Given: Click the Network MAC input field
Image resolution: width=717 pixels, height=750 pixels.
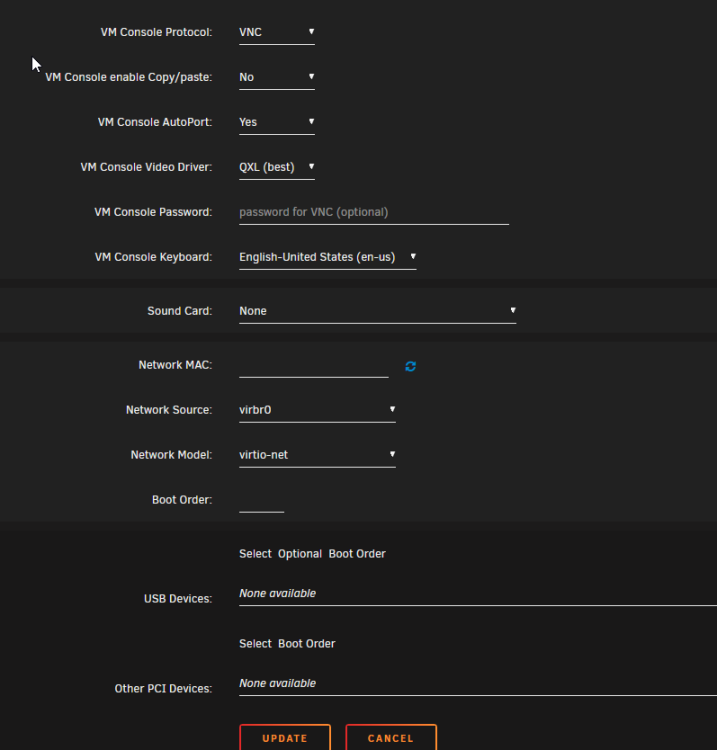Looking at the screenshot, I should point(314,365).
